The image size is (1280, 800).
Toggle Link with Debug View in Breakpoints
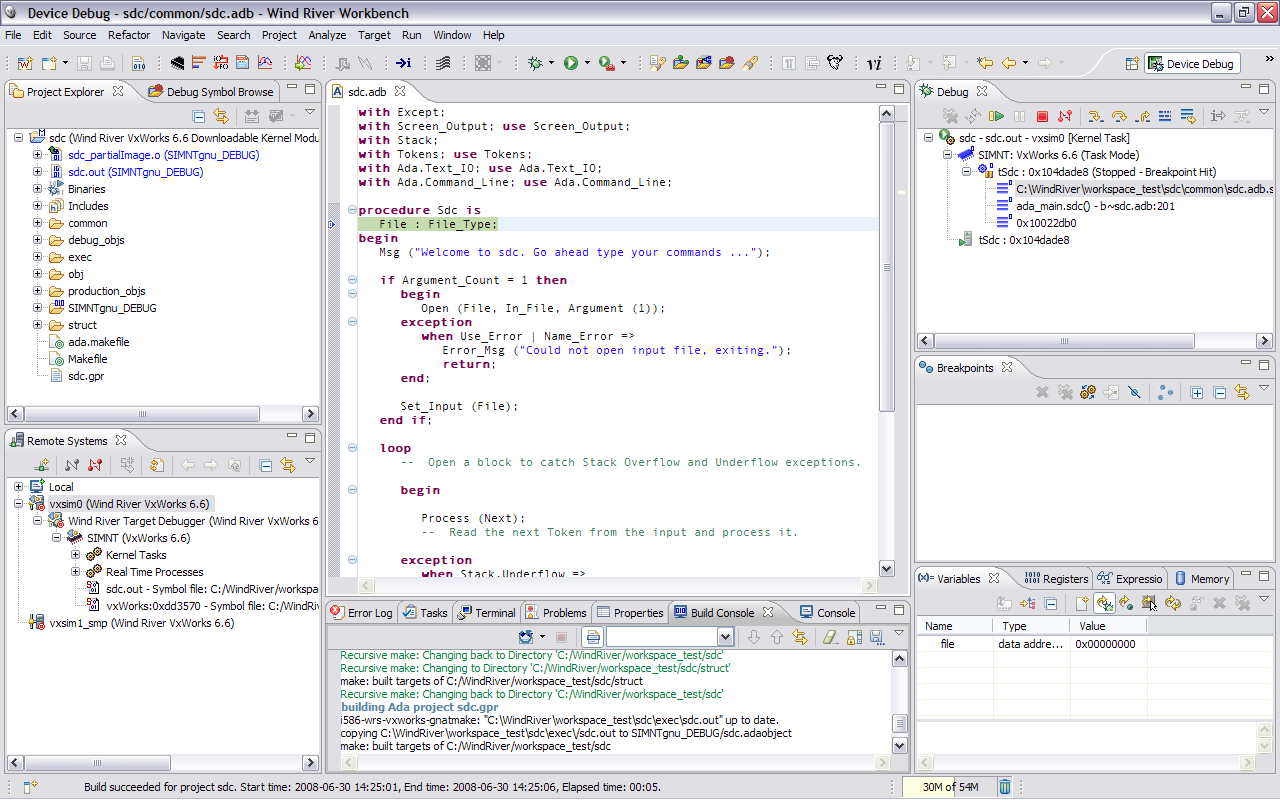tap(1242, 393)
